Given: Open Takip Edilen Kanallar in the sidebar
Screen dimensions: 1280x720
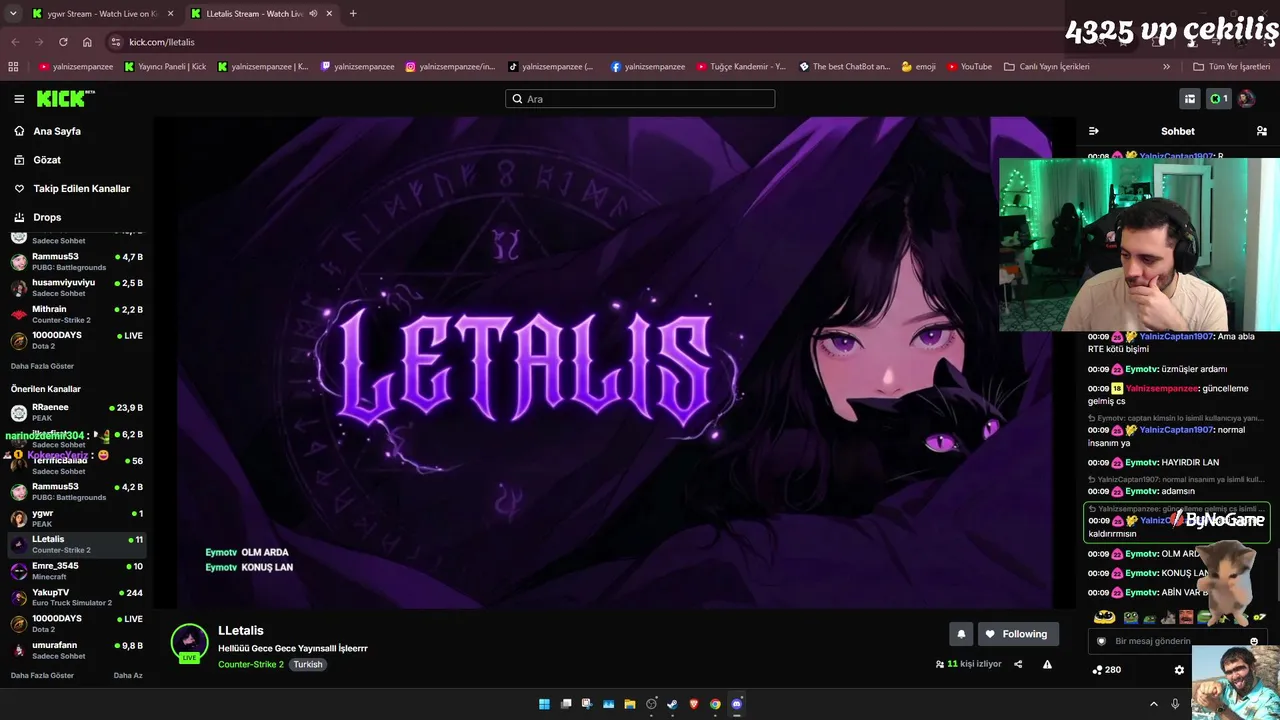Looking at the screenshot, I should coord(81,188).
